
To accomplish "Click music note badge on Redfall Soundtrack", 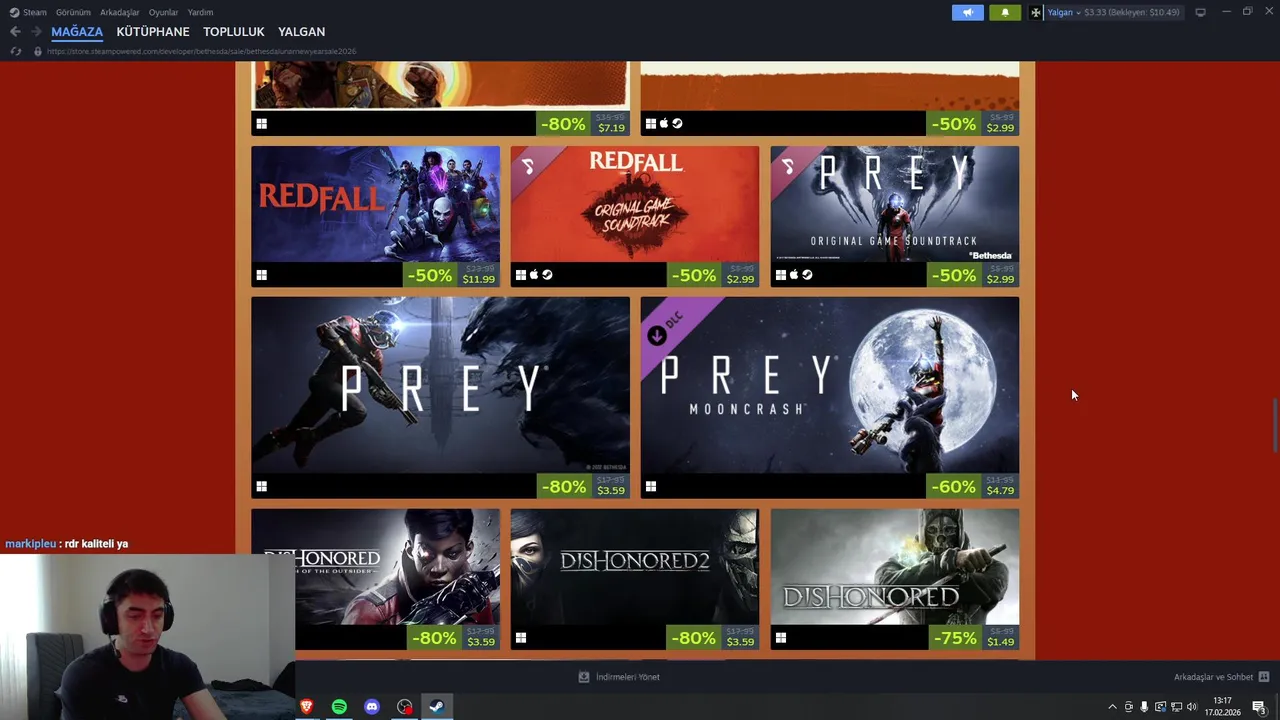I will tap(527, 166).
